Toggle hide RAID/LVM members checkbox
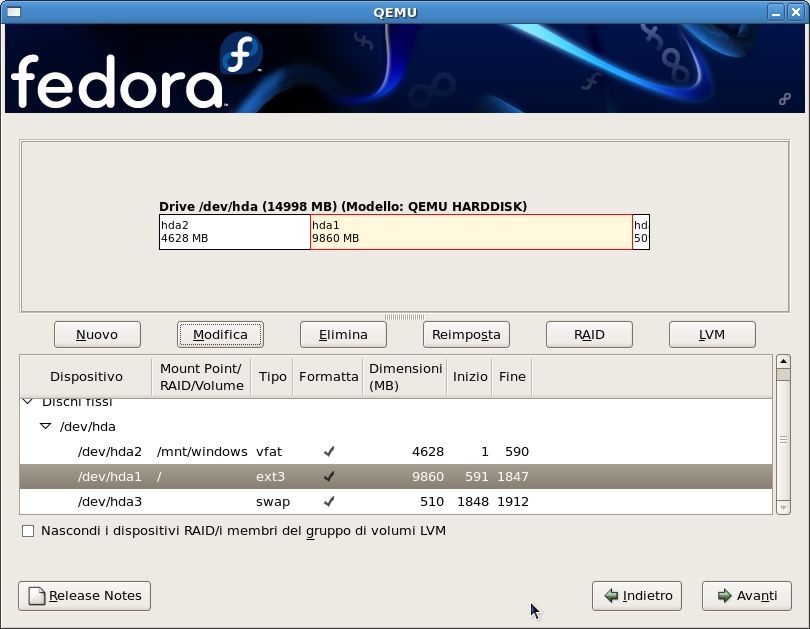810x629 pixels. (x=28, y=531)
